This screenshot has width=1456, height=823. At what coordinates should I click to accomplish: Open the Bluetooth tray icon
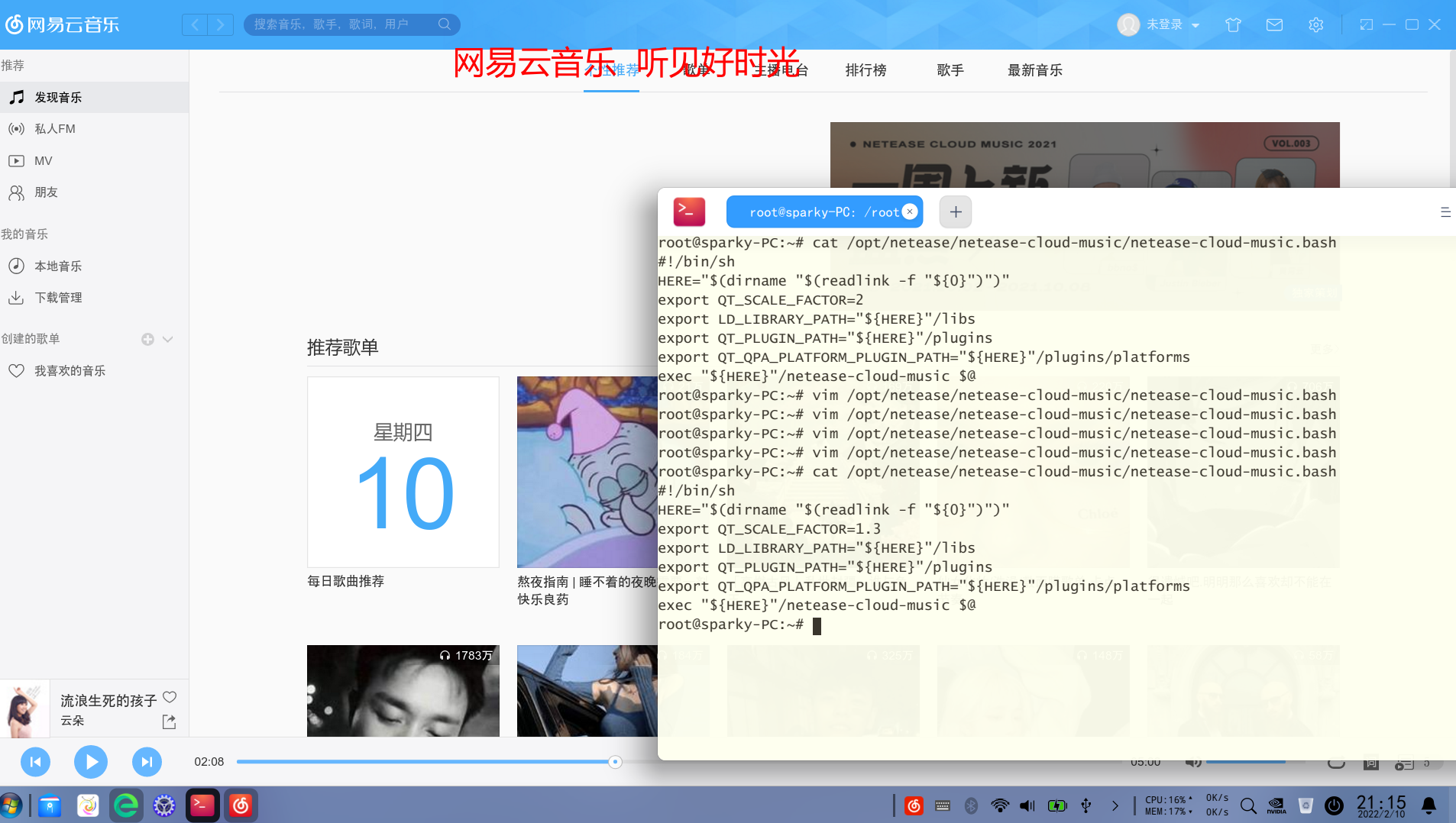[x=971, y=805]
